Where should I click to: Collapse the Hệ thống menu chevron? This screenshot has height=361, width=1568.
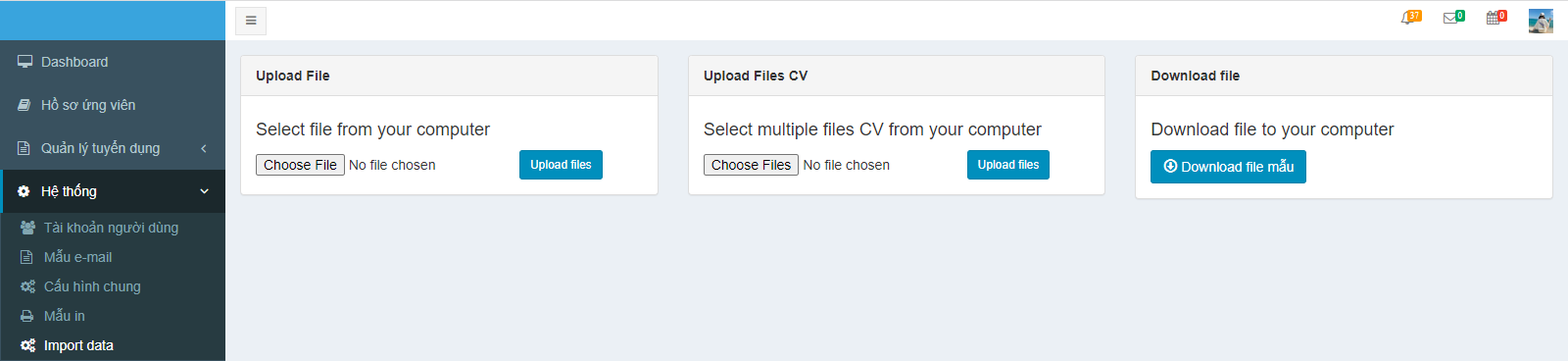point(204,191)
